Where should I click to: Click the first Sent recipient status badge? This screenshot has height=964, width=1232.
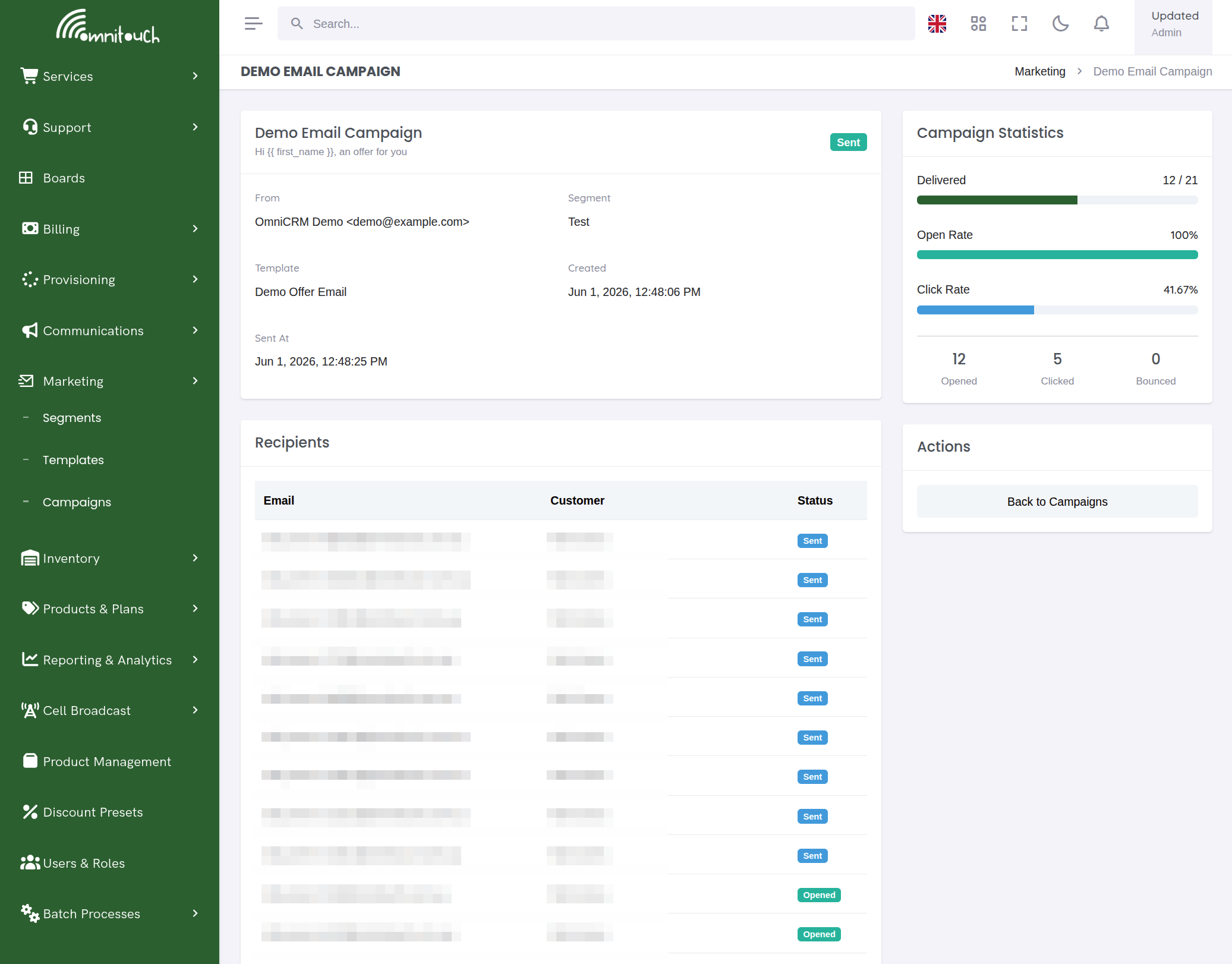[812, 541]
